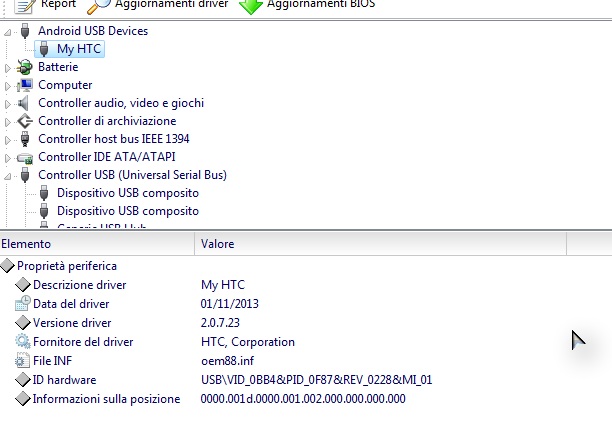The height and width of the screenshot is (422, 612).
Task: Click the Batterie icon in device tree
Action: point(25,67)
